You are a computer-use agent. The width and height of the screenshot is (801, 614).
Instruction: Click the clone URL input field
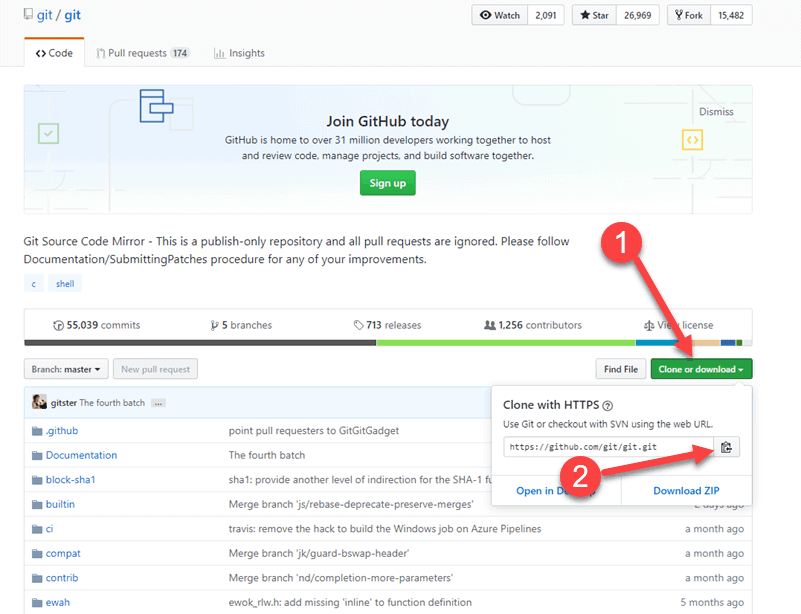(x=608, y=447)
